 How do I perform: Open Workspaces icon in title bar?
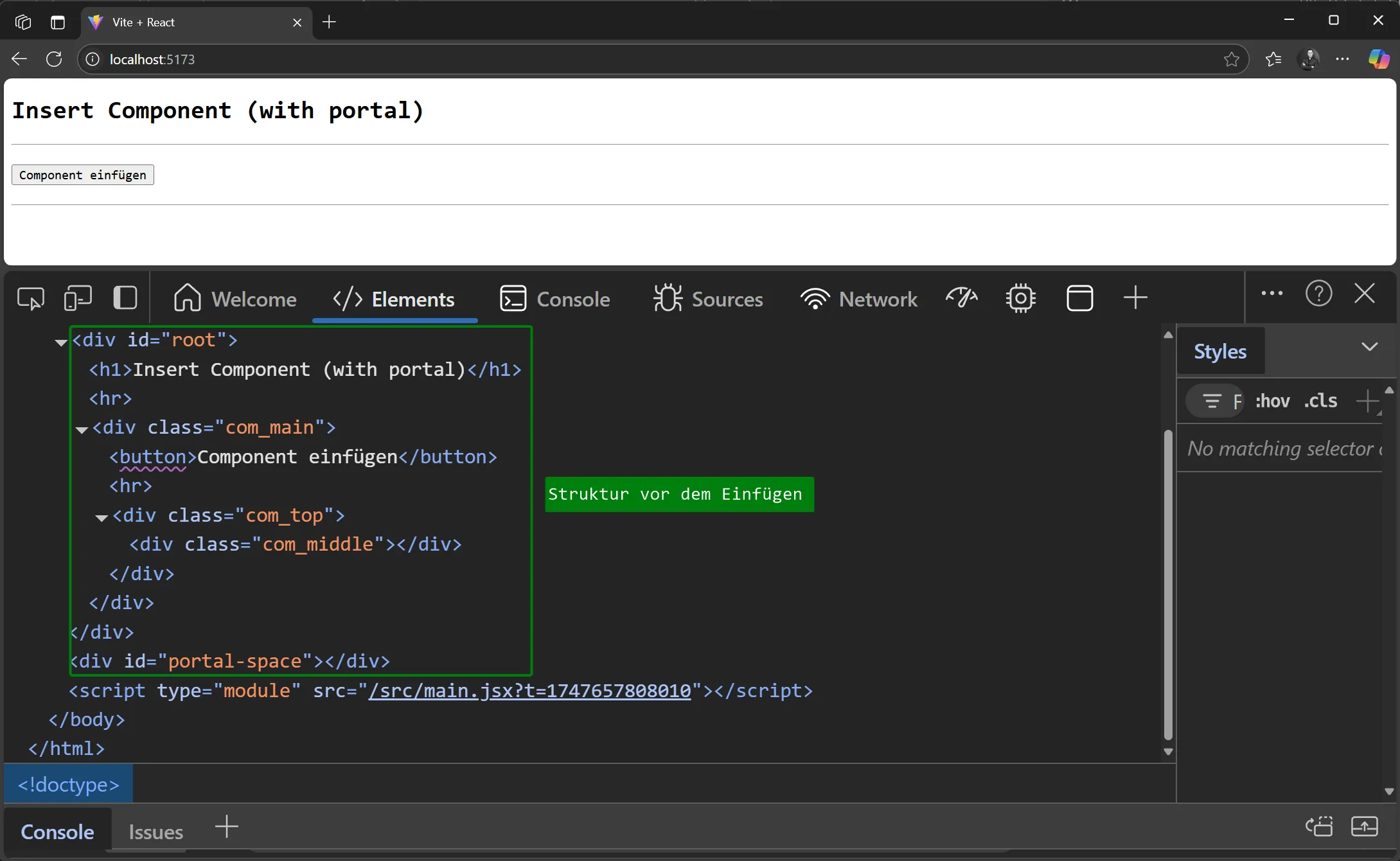tap(22, 22)
